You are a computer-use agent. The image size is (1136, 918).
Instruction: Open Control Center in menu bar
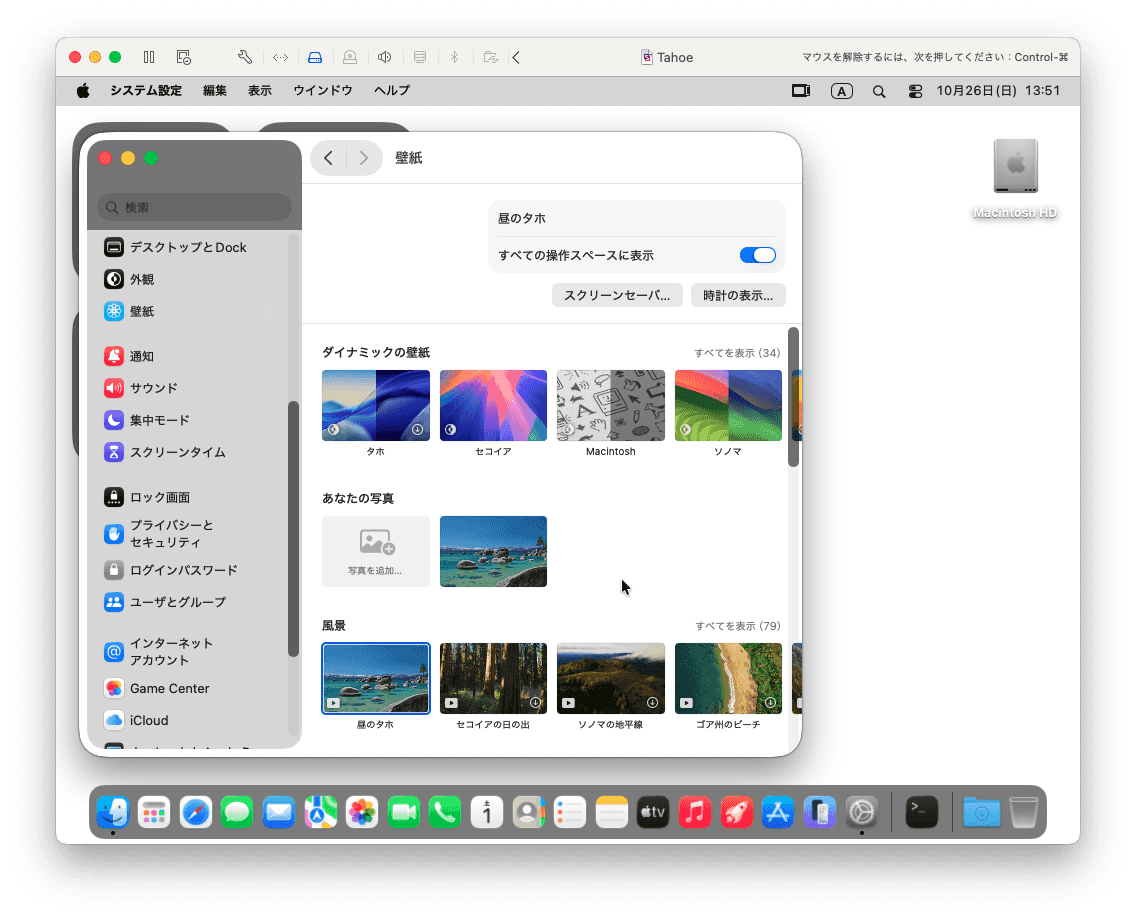pyautogui.click(x=915, y=91)
